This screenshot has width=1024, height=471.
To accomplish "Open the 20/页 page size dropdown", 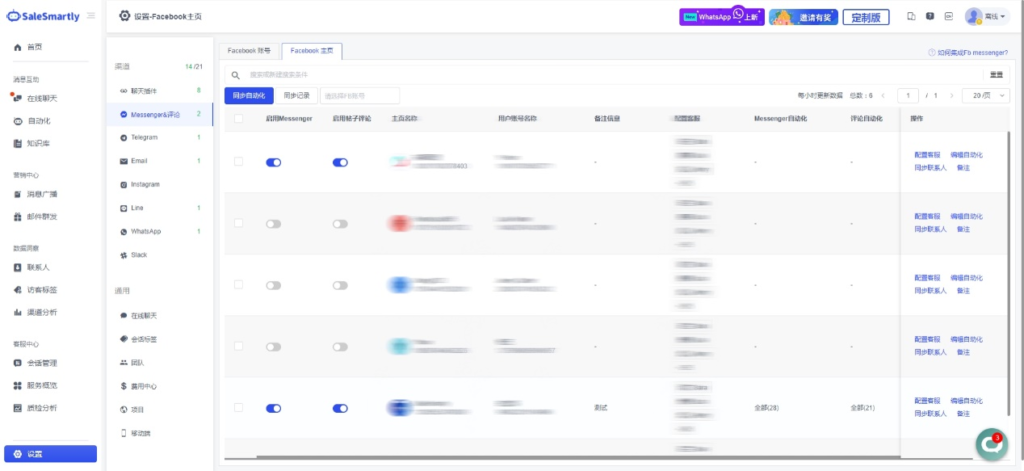I will 986,95.
